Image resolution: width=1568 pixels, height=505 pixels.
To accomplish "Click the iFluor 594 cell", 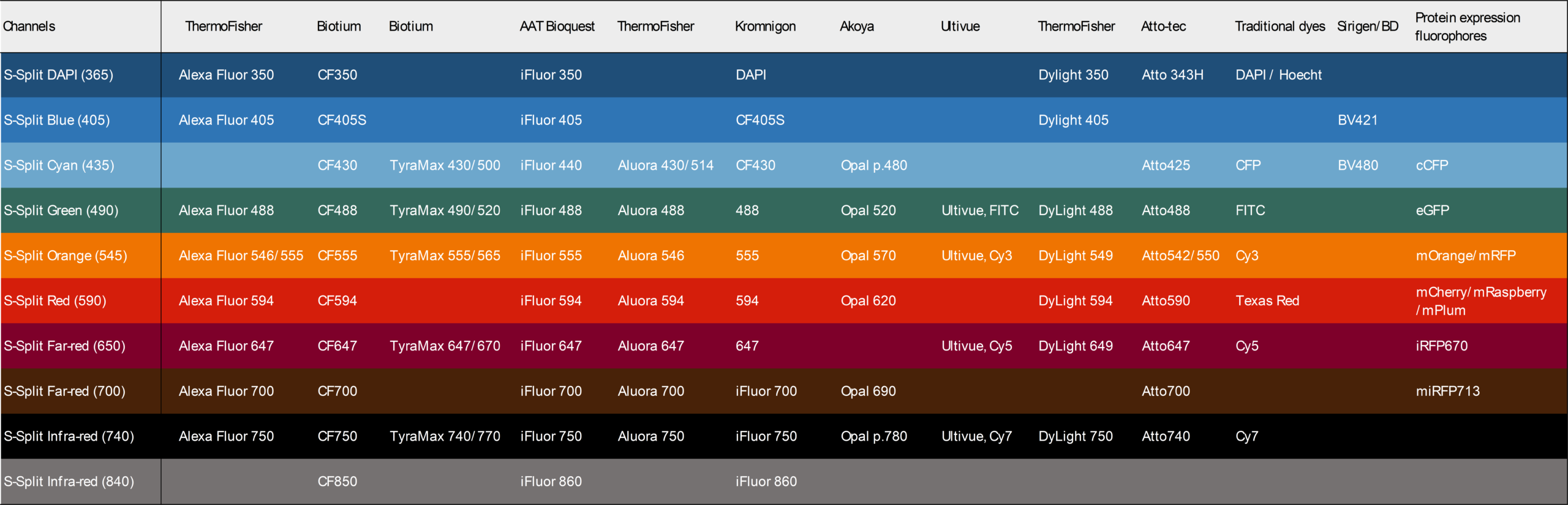I will [x=551, y=301].
